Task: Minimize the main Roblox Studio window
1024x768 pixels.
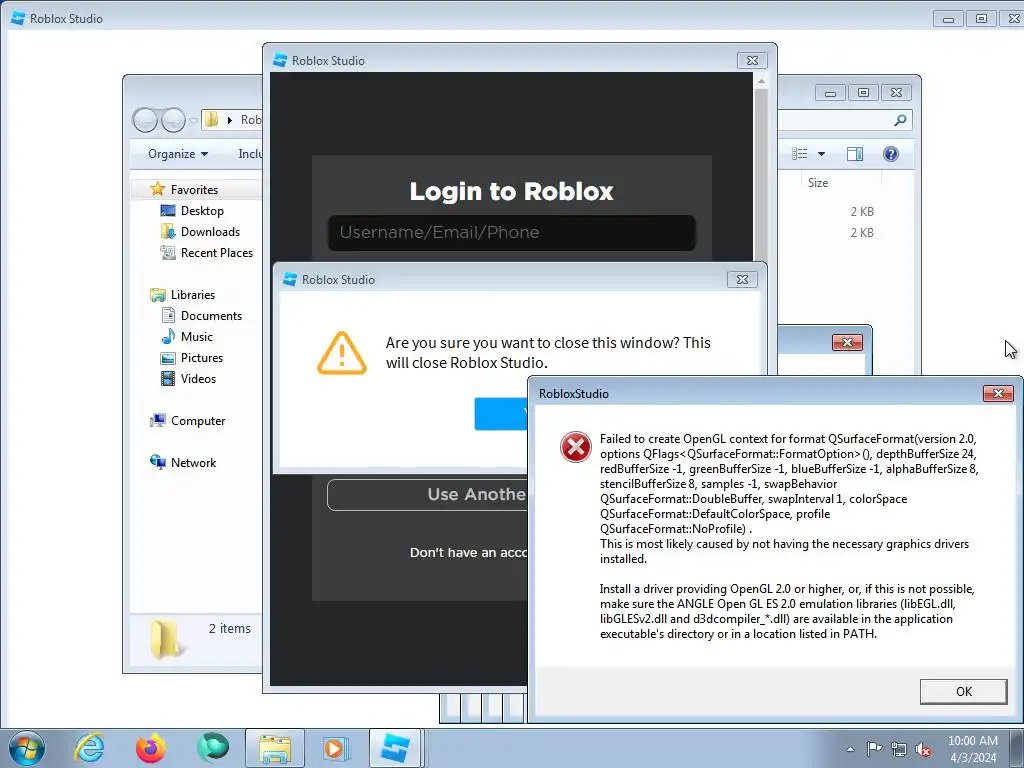Action: click(x=948, y=19)
